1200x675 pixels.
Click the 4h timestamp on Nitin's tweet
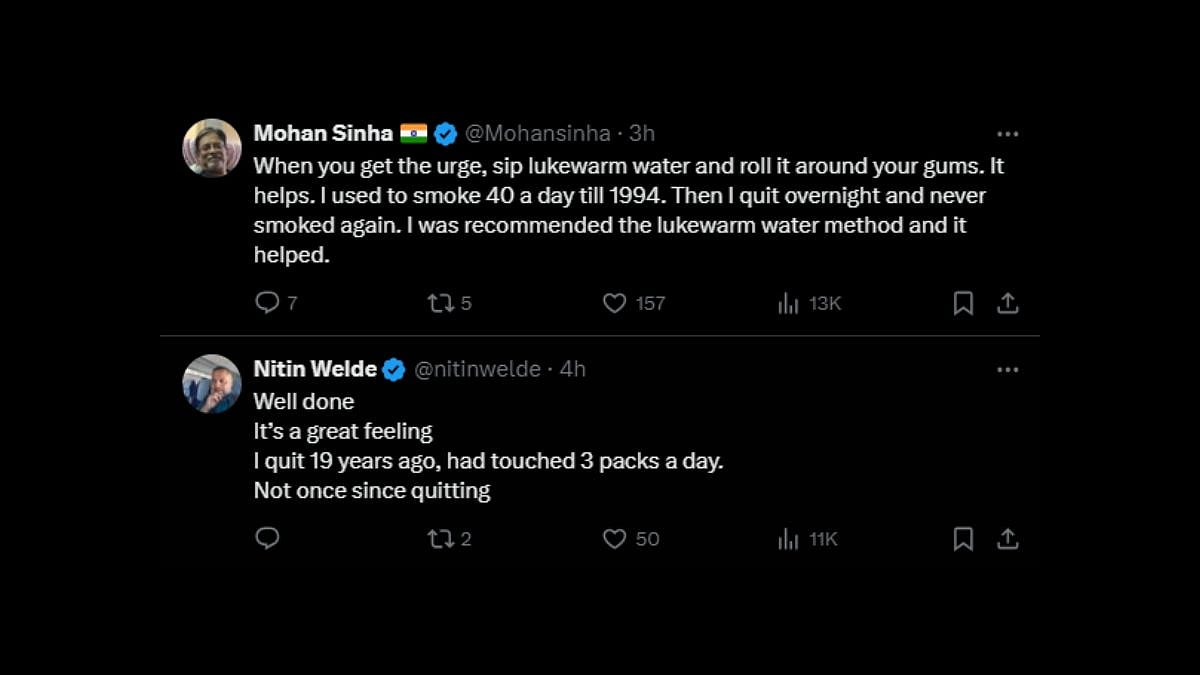coord(573,369)
